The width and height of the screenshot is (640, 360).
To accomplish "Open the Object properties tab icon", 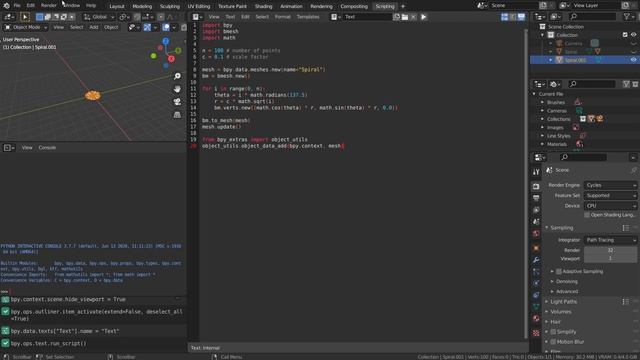I will (536, 248).
